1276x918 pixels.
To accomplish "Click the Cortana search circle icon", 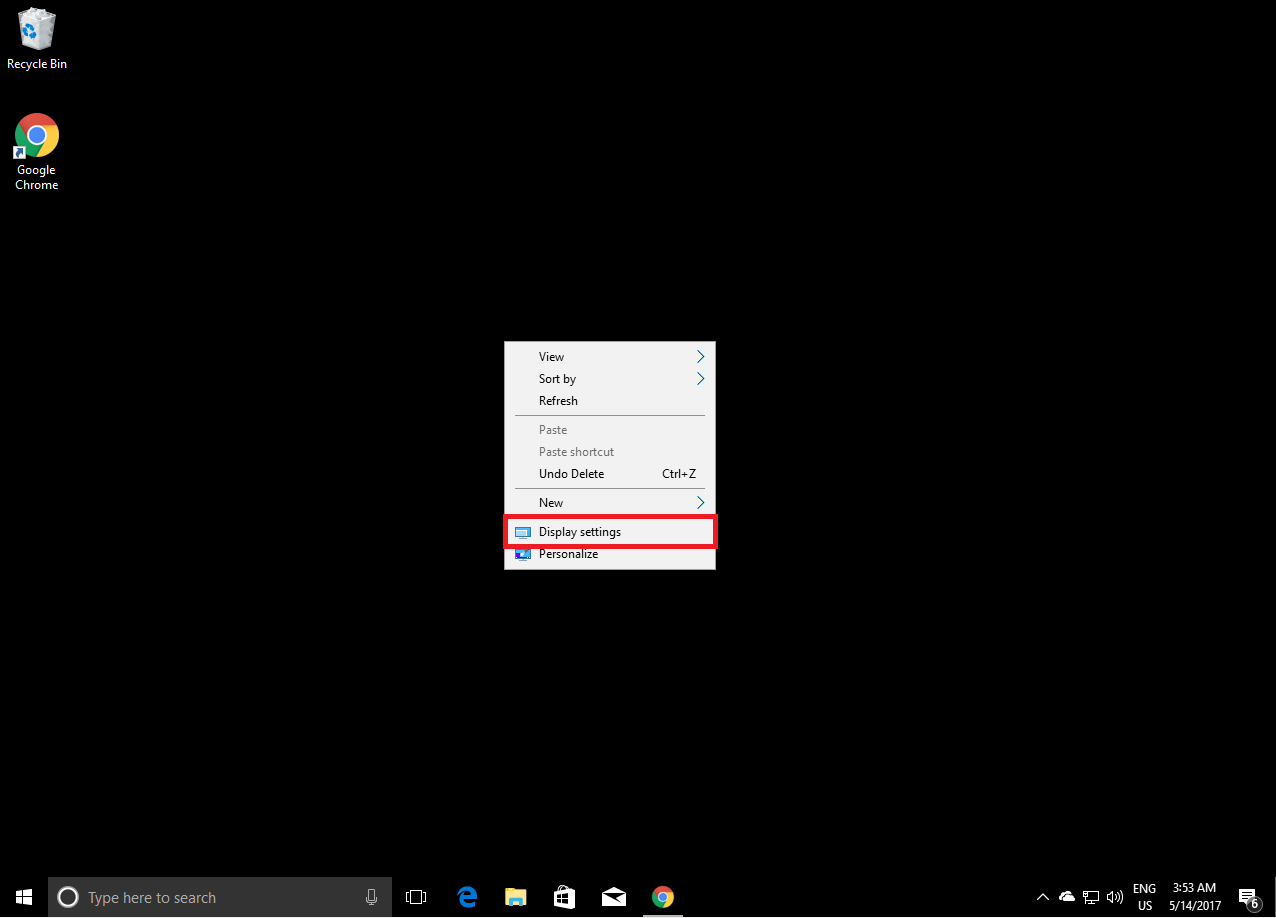I will pyautogui.click(x=68, y=897).
